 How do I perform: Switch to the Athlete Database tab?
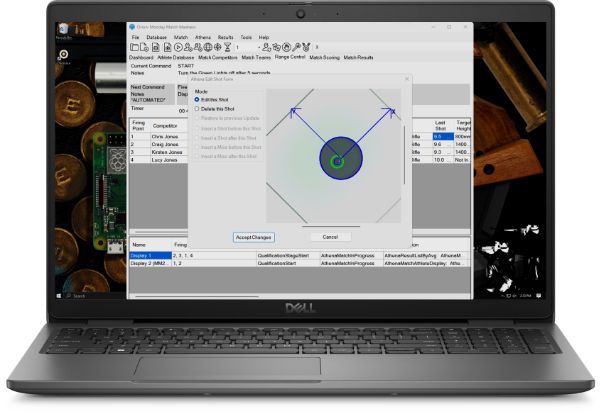(176, 57)
